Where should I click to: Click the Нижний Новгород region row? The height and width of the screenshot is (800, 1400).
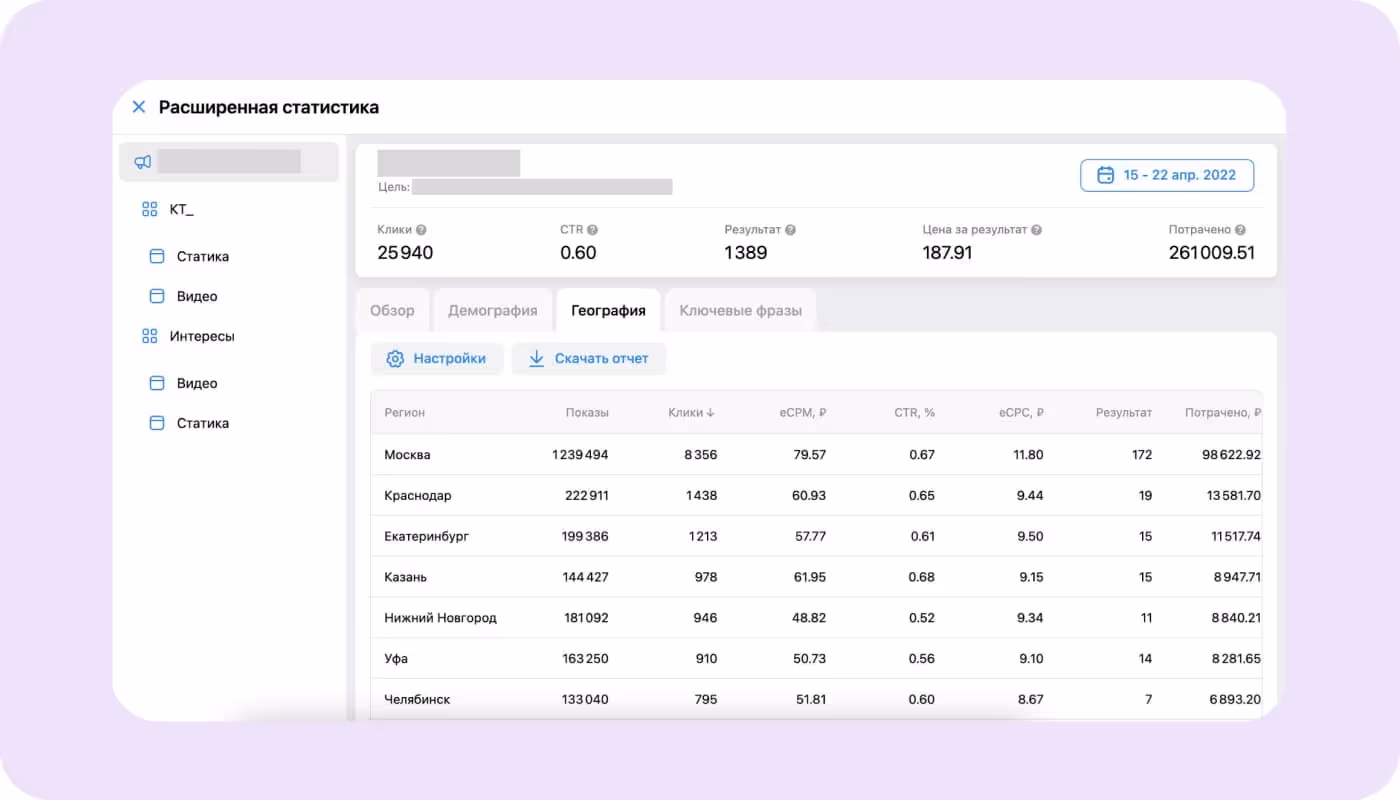coord(816,618)
